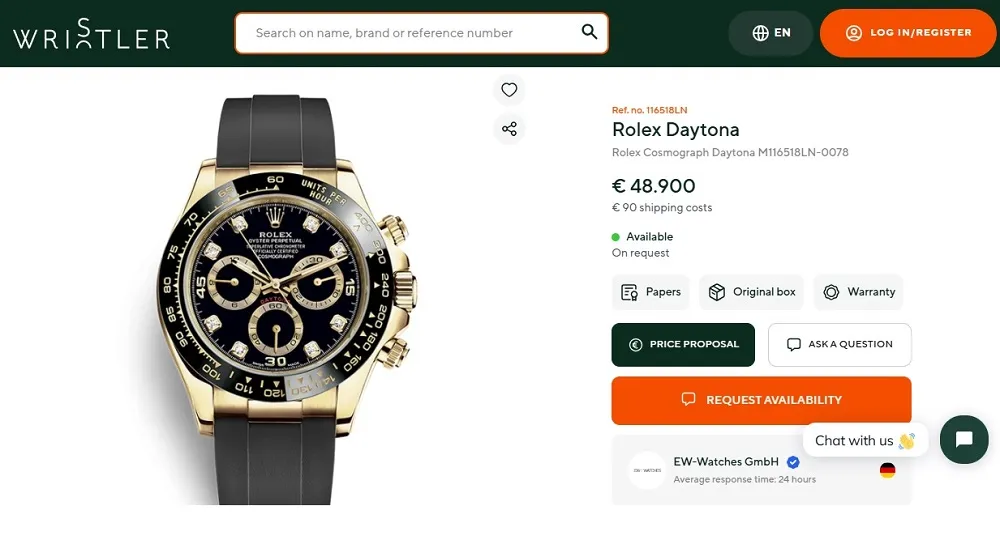The image size is (1000, 540).
Task: Click the Price Proposal button
Action: 683,344
